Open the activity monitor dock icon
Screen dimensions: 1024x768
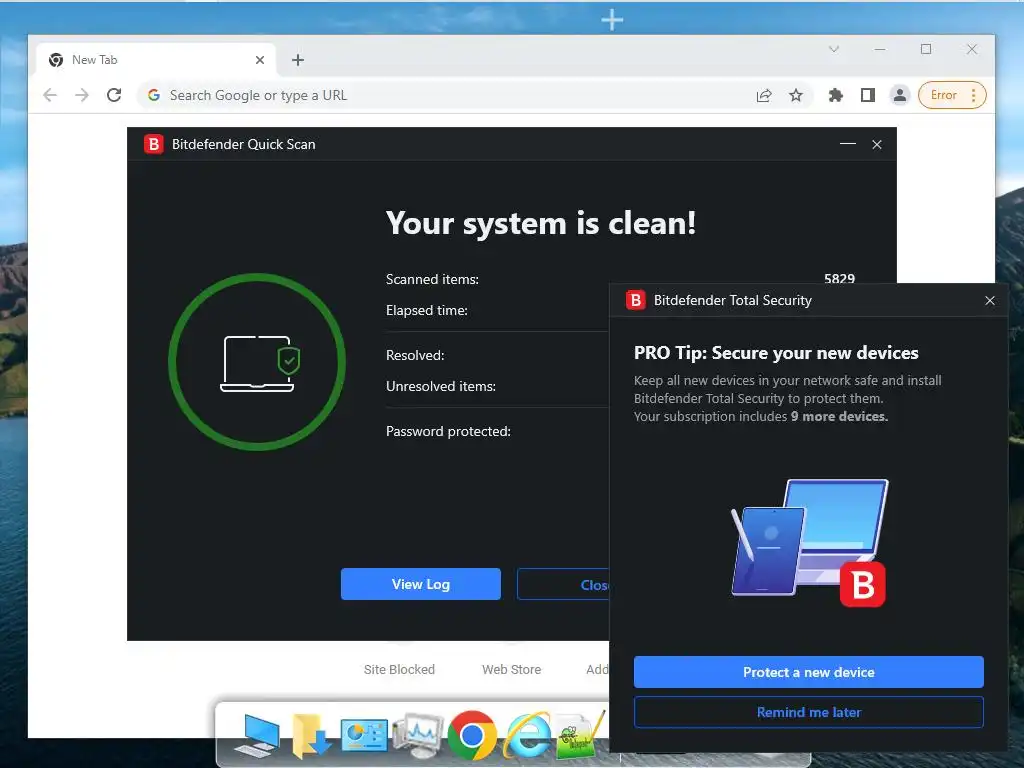coord(418,735)
